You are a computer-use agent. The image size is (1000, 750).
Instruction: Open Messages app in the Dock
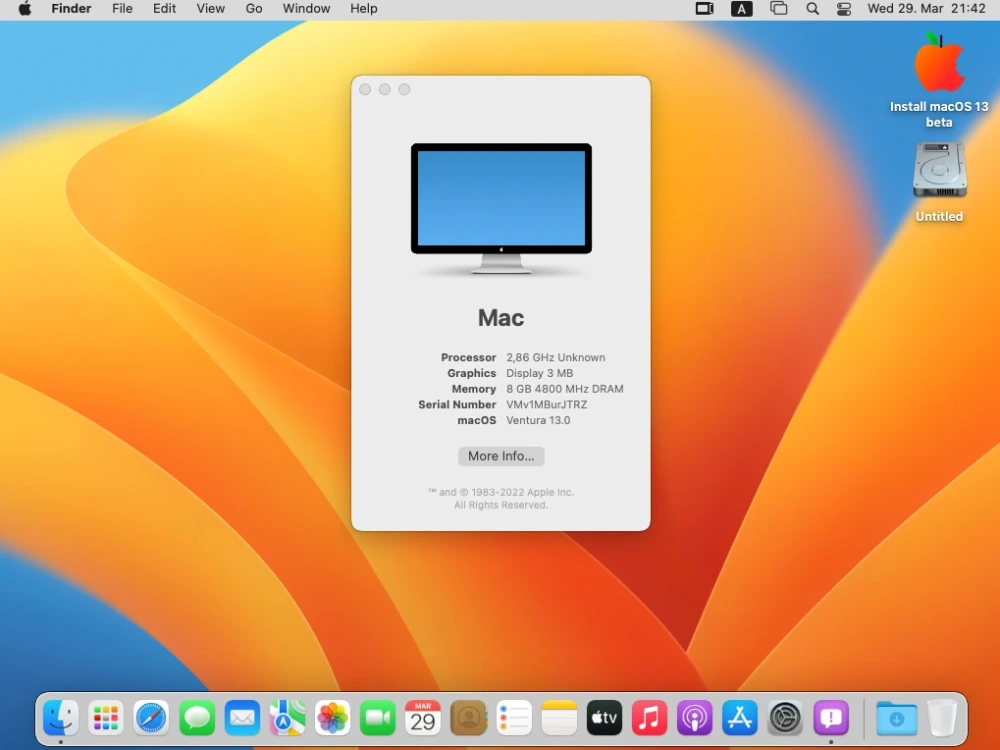pos(196,718)
